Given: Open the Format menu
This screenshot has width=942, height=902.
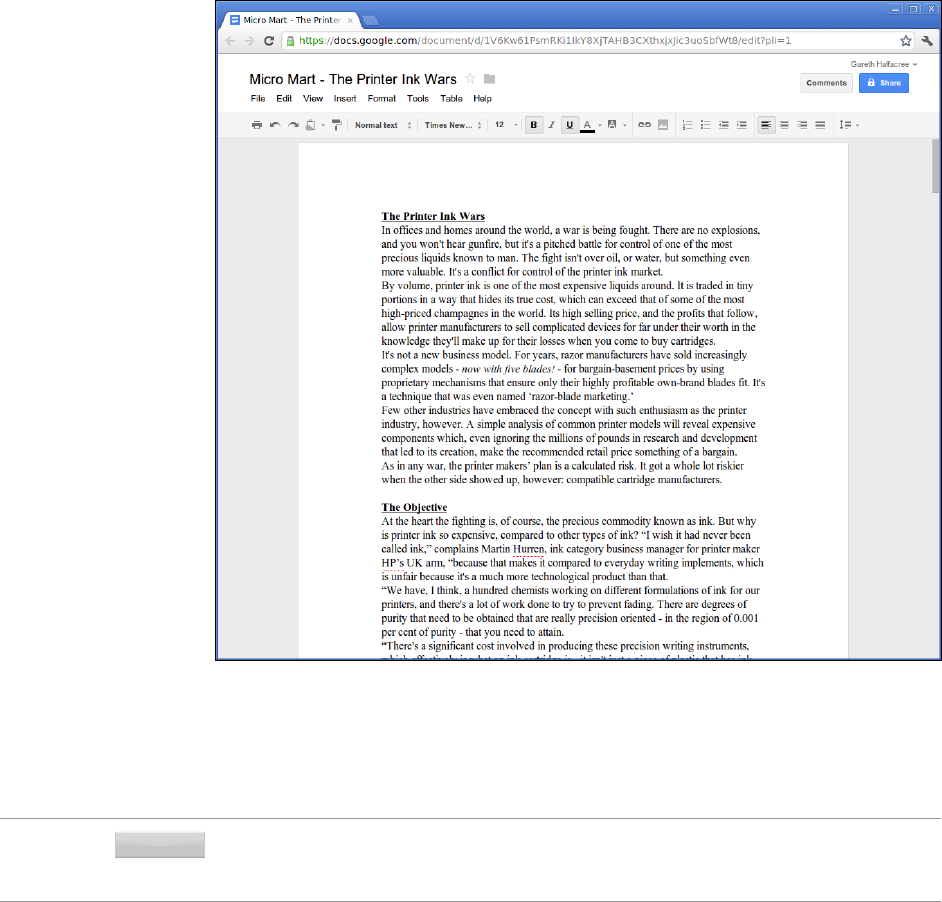Looking at the screenshot, I should (x=381, y=99).
